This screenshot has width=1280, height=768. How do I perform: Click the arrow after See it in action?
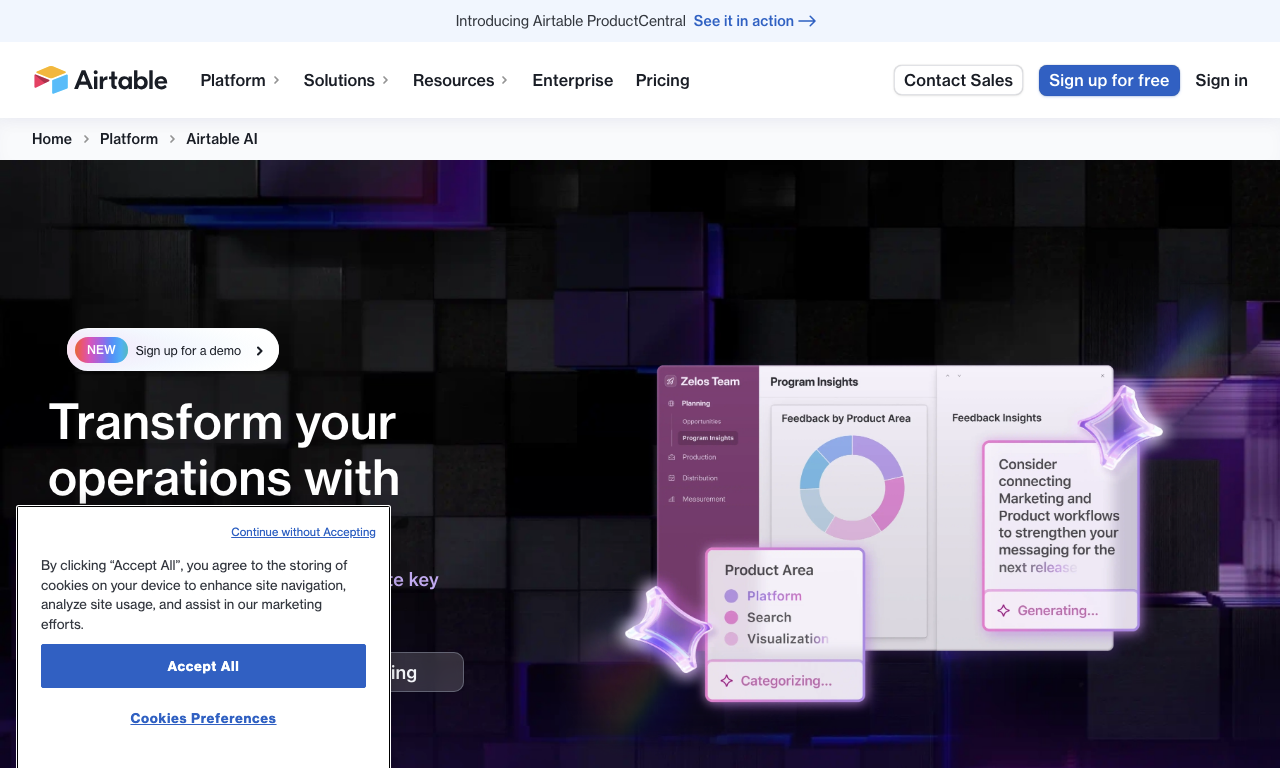pos(807,21)
